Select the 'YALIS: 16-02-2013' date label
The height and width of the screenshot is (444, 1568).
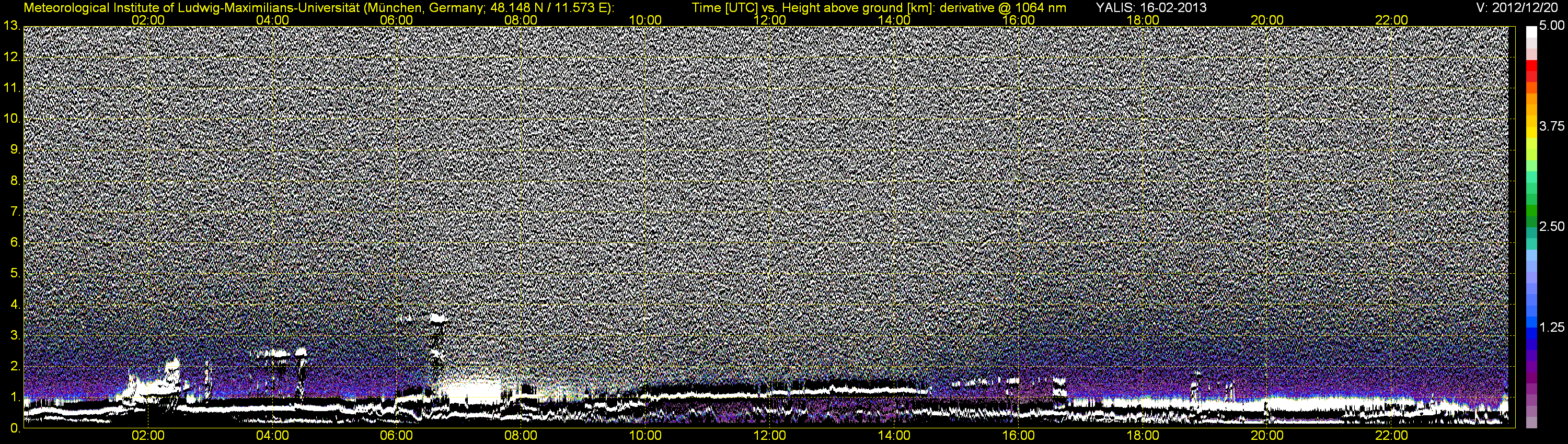coord(1150,7)
